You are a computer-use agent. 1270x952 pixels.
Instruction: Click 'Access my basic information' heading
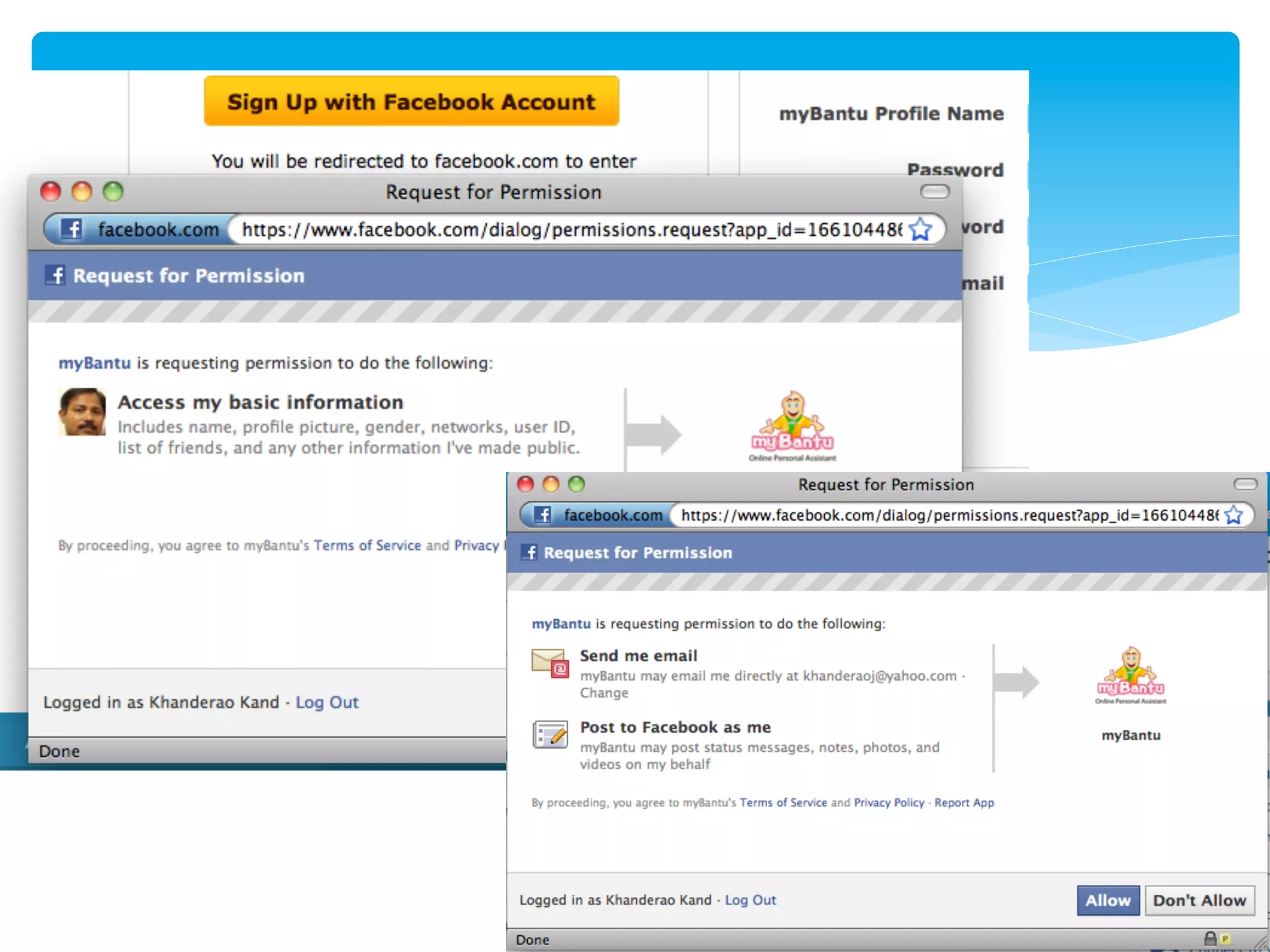pos(260,402)
